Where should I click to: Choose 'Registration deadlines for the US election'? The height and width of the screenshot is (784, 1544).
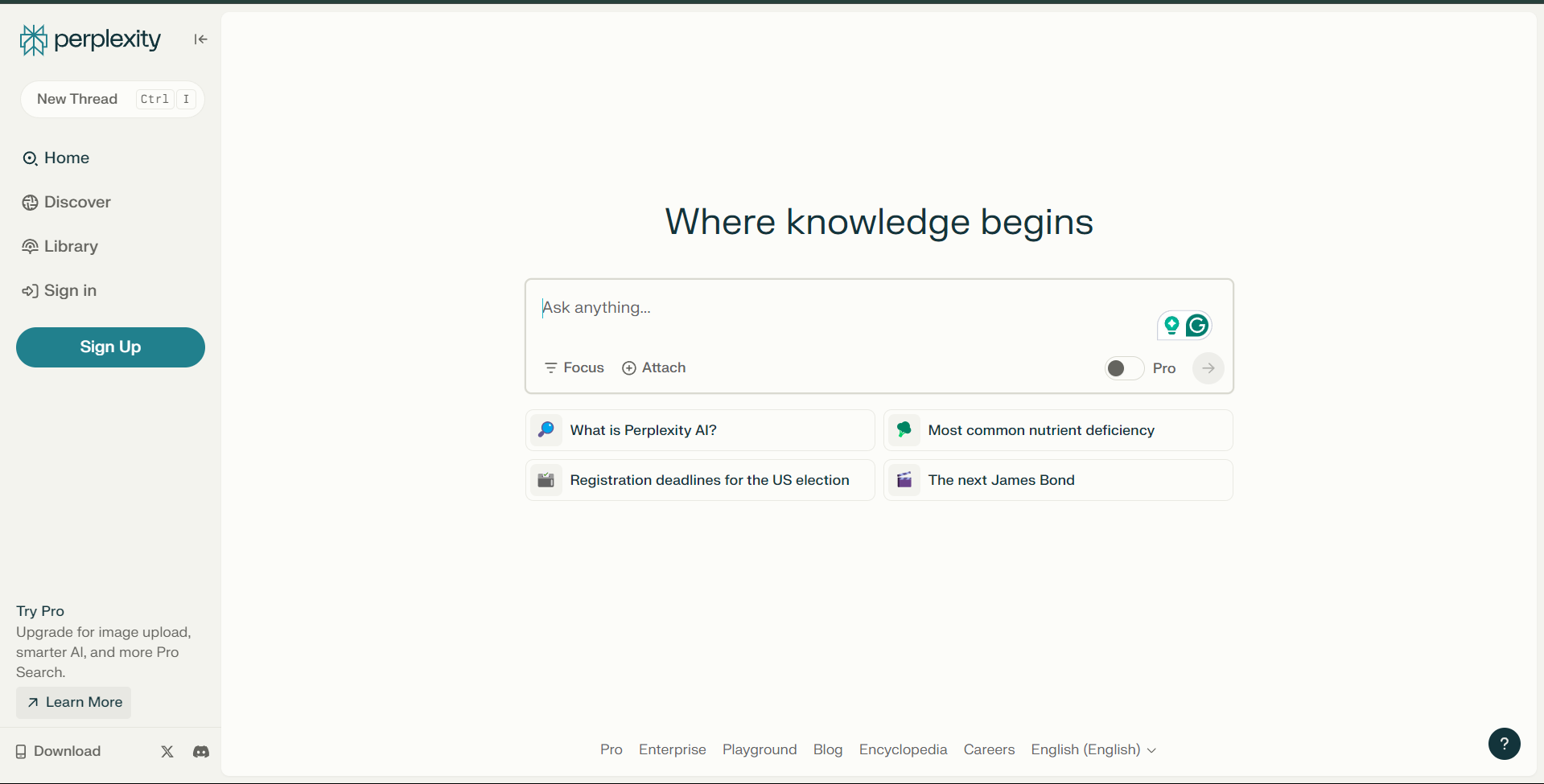click(700, 480)
